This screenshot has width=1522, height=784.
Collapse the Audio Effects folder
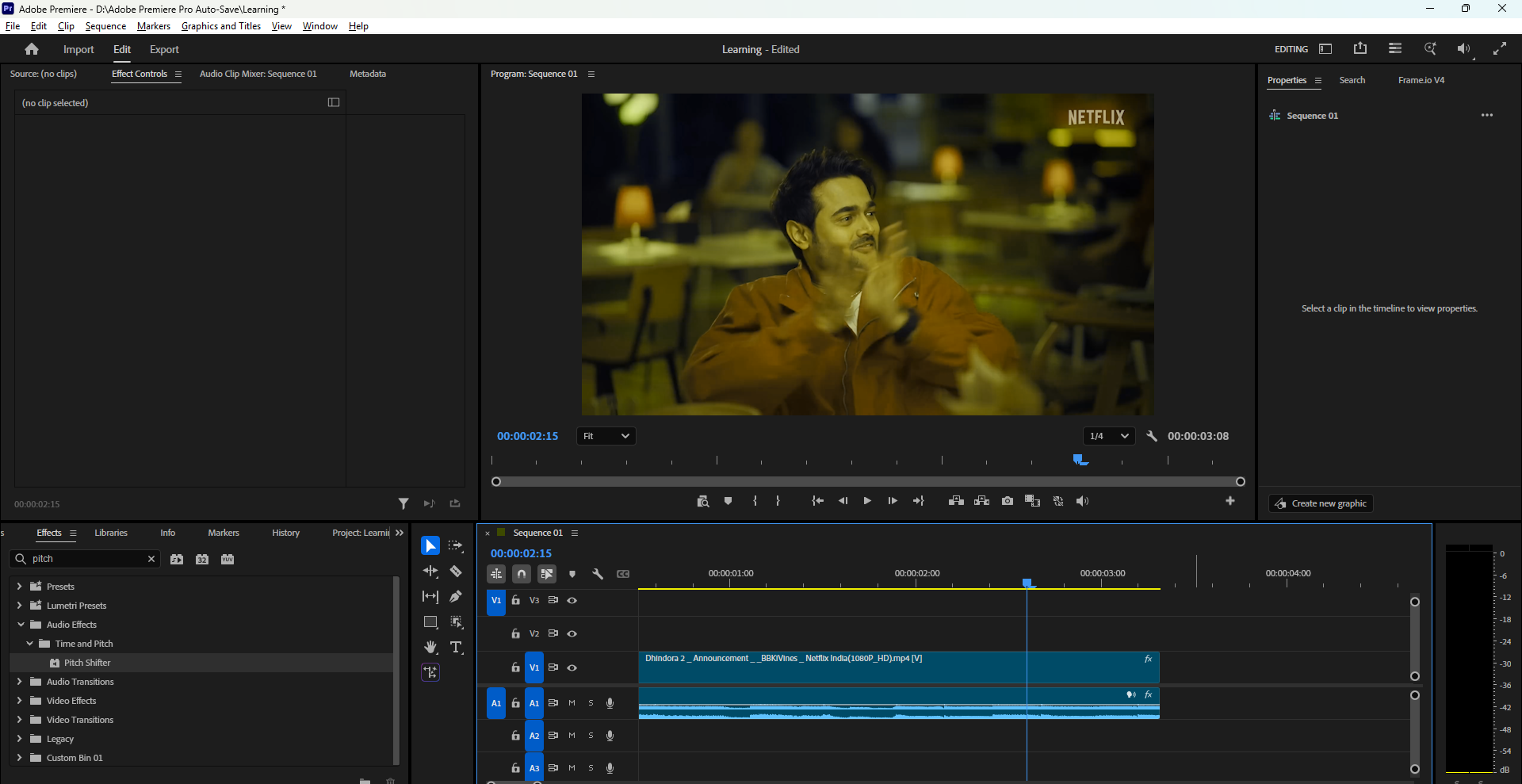[20, 625]
